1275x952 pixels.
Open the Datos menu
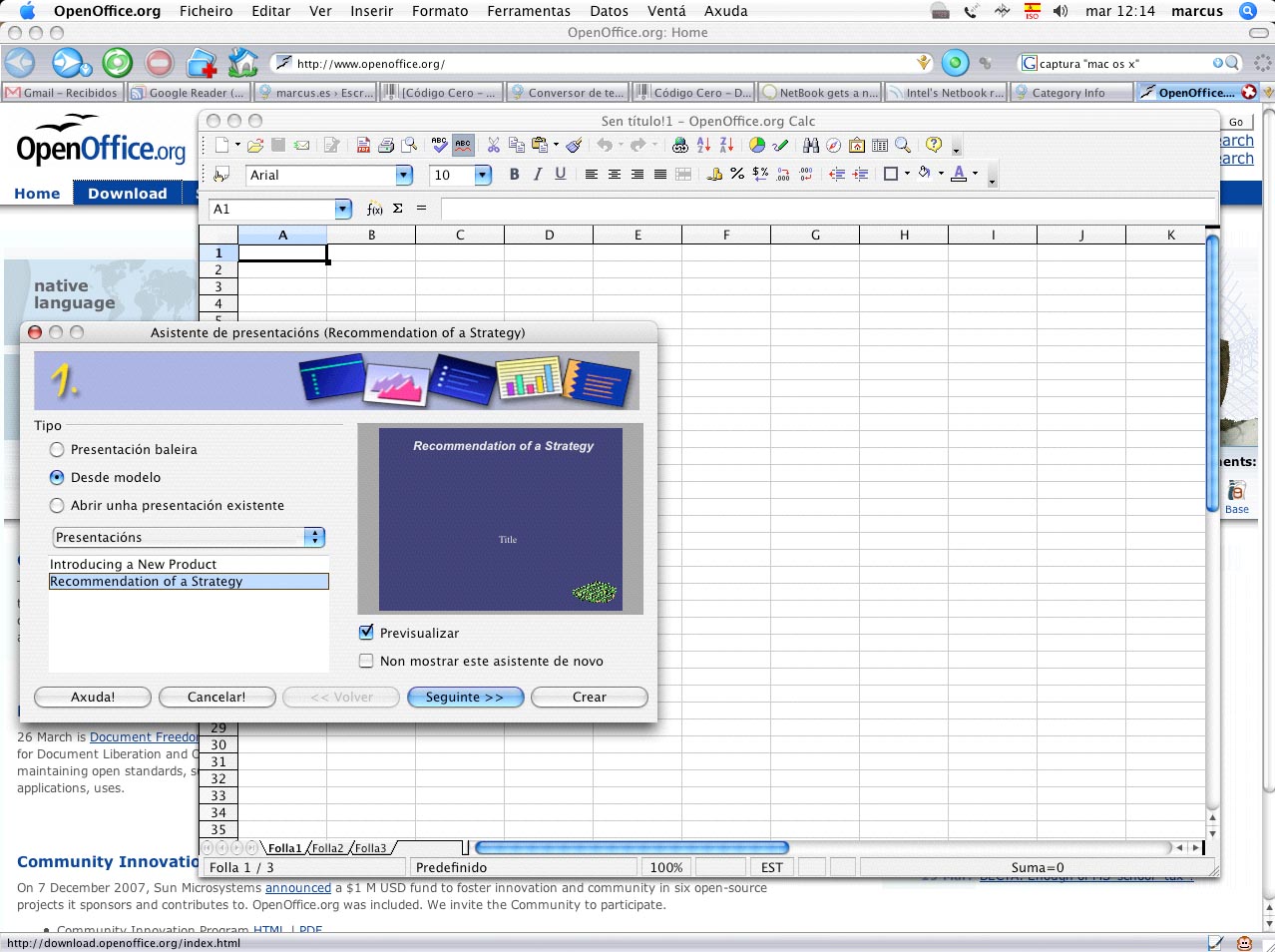(x=609, y=11)
